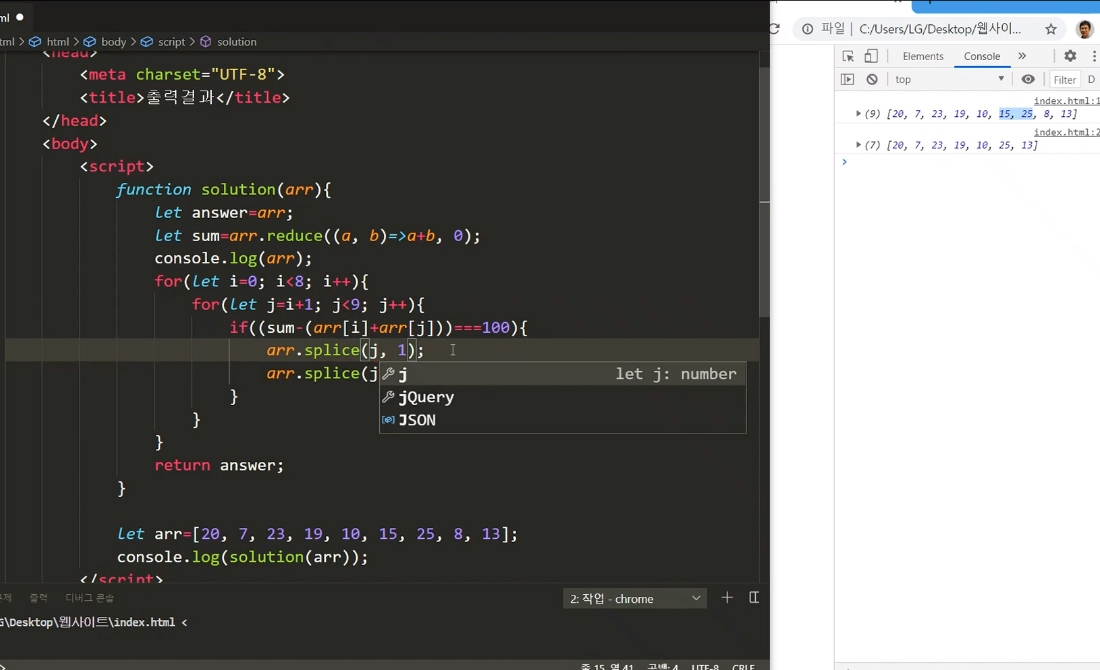Open live expression eye icon in console

pyautogui.click(x=1028, y=79)
